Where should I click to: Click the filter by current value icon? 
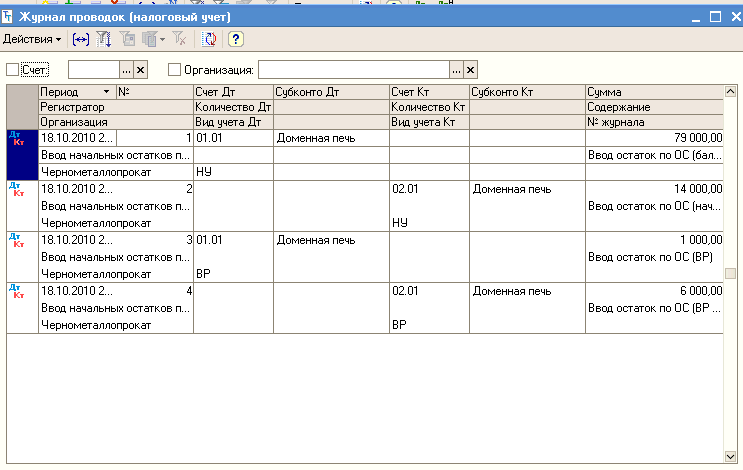click(128, 39)
